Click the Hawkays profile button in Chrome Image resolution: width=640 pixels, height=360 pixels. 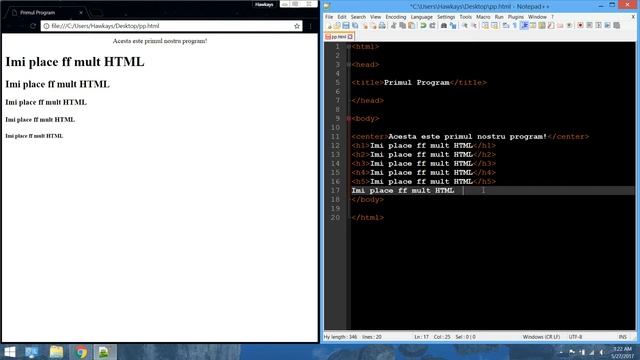click(x=264, y=4)
